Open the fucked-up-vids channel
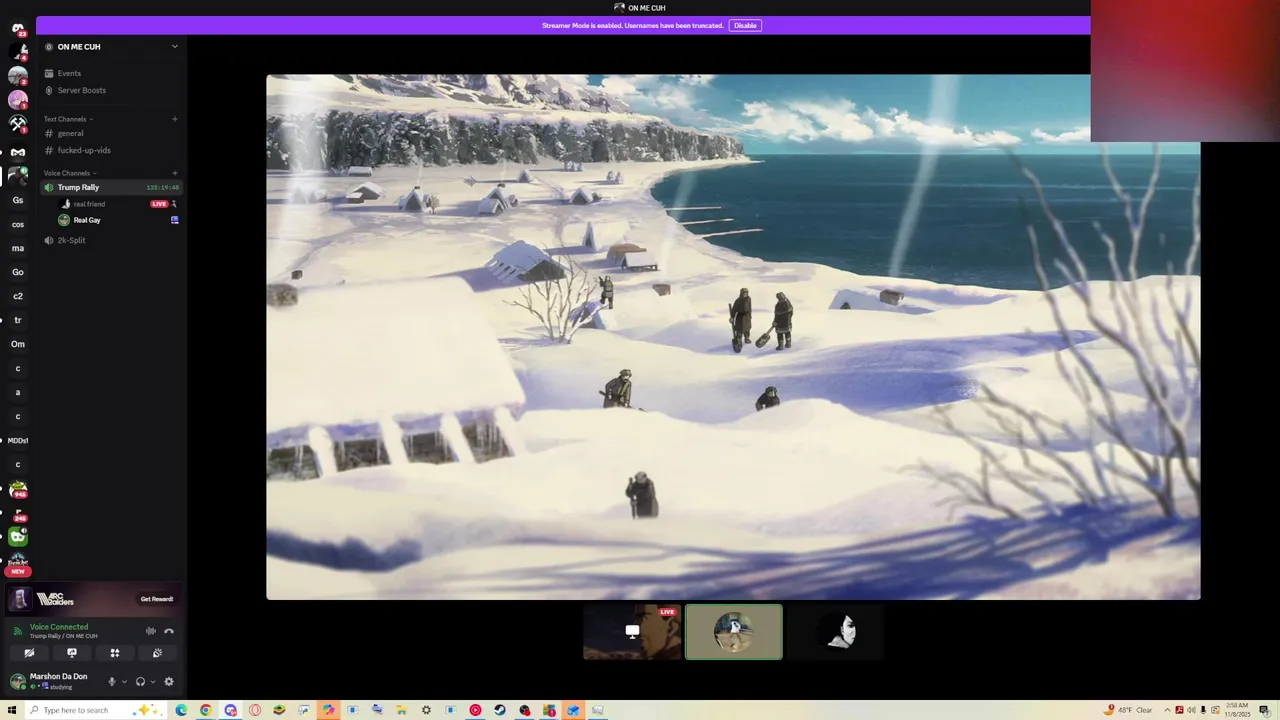Screen dimensions: 1280x720 111,150
